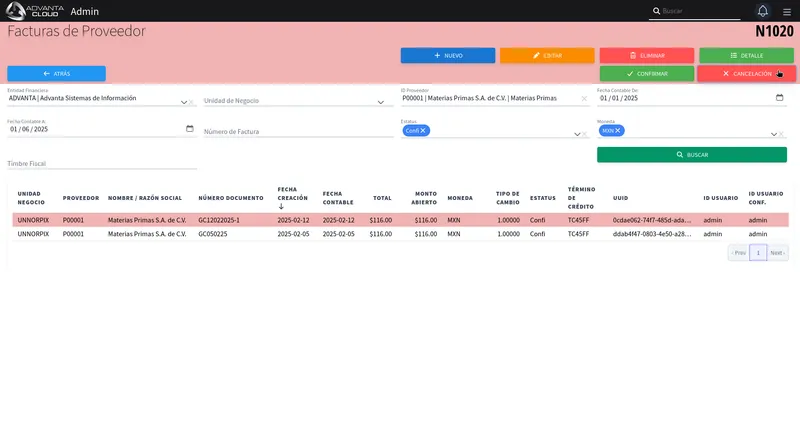This screenshot has width=800, height=422.
Task: Expand the Unidad de Negocio dropdown
Action: point(381,102)
